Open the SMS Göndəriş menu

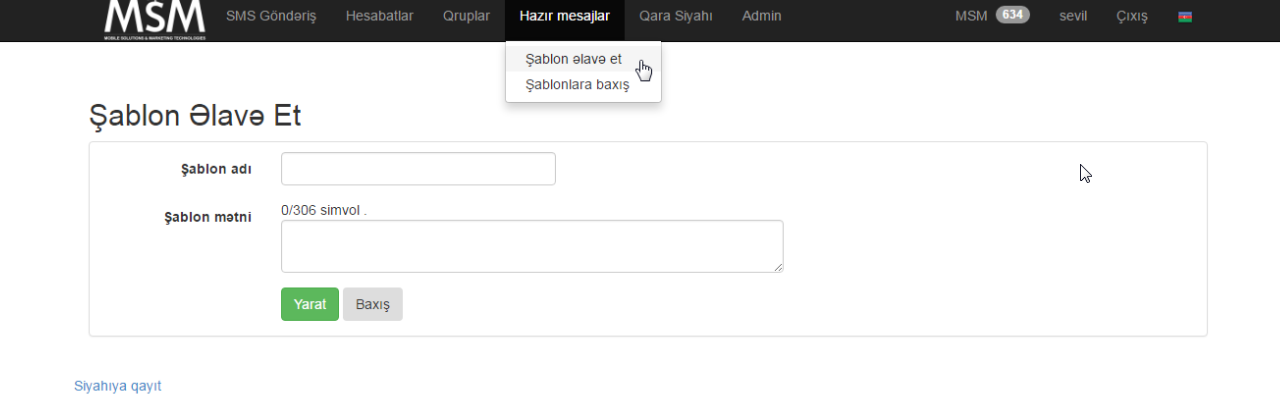point(271,16)
